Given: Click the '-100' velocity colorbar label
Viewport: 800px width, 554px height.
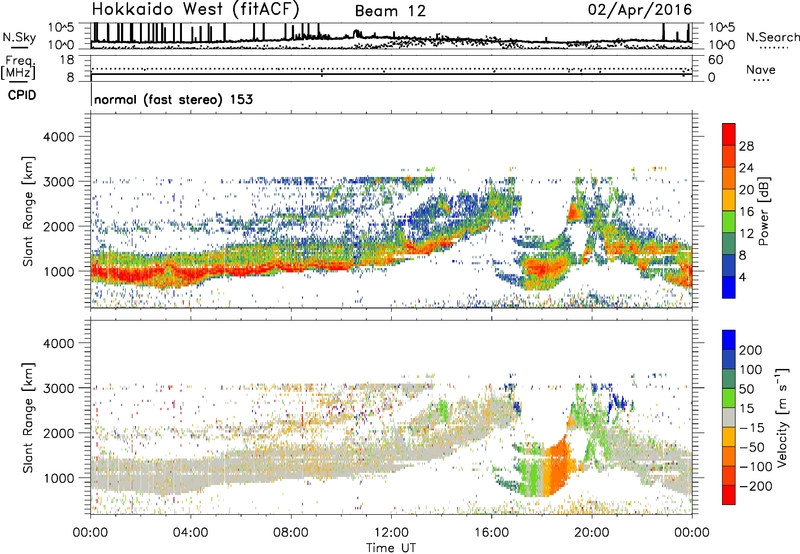Looking at the screenshot, I should tap(755, 467).
